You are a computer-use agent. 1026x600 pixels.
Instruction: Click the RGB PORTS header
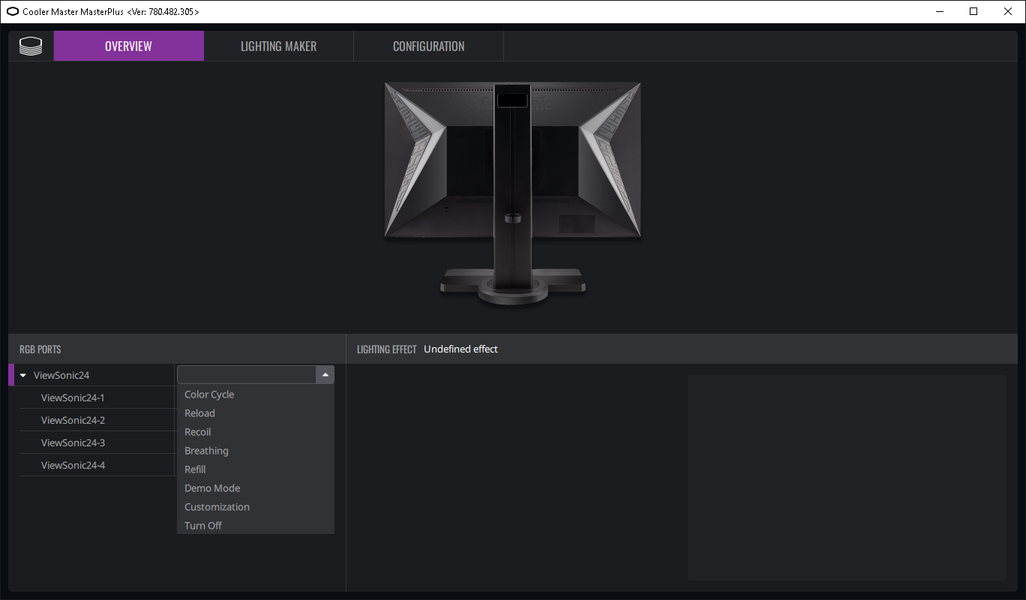[40, 349]
